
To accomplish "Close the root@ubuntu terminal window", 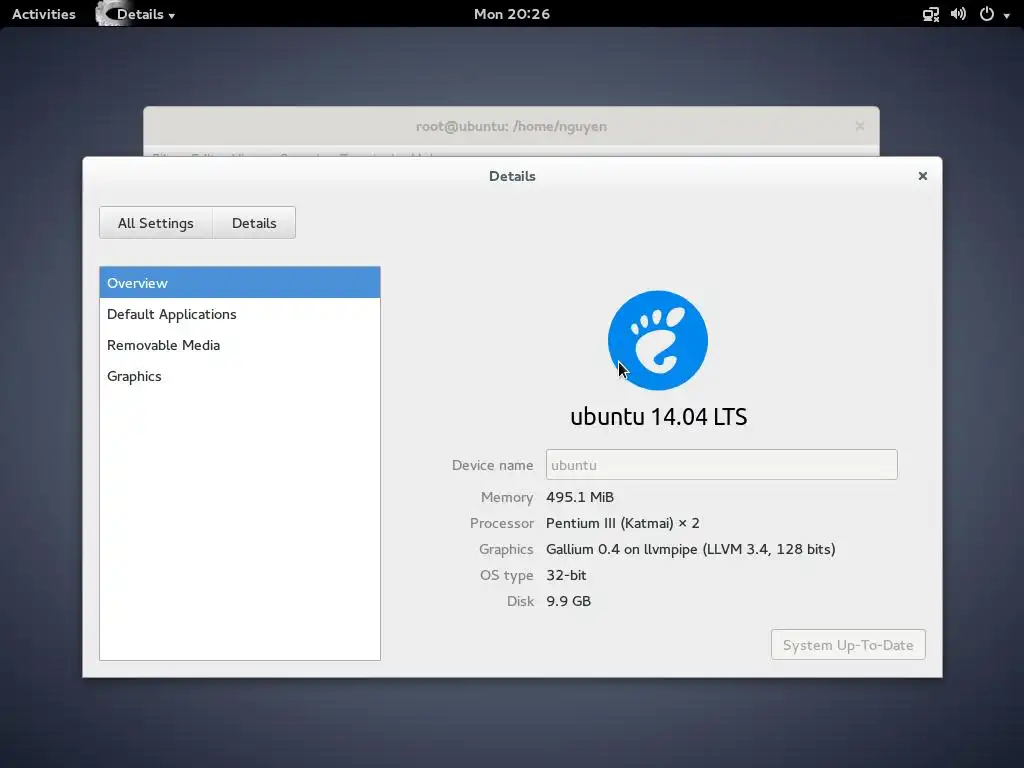I will 860,126.
